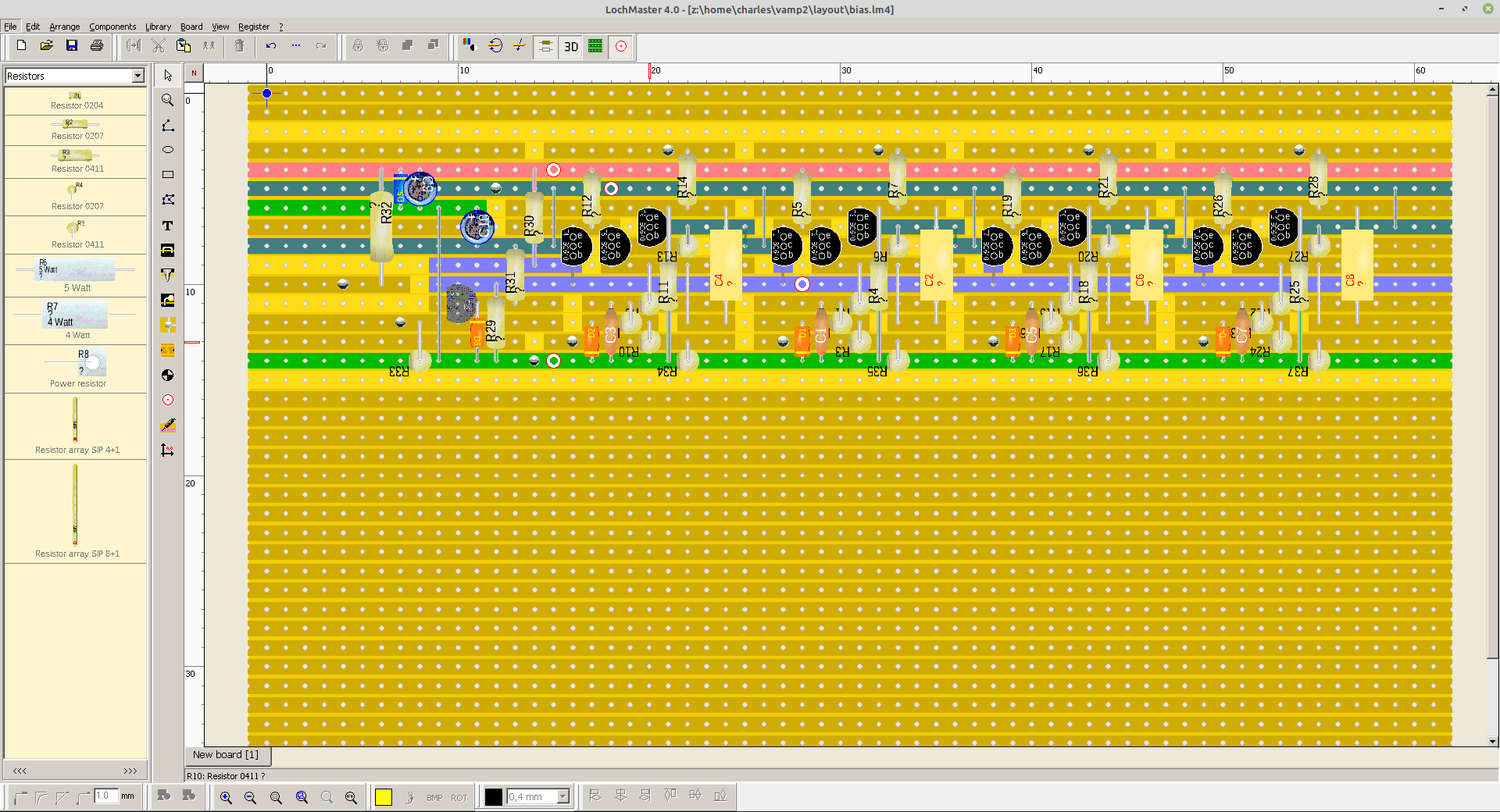
Task: Open the Edit menu
Action: (33, 27)
